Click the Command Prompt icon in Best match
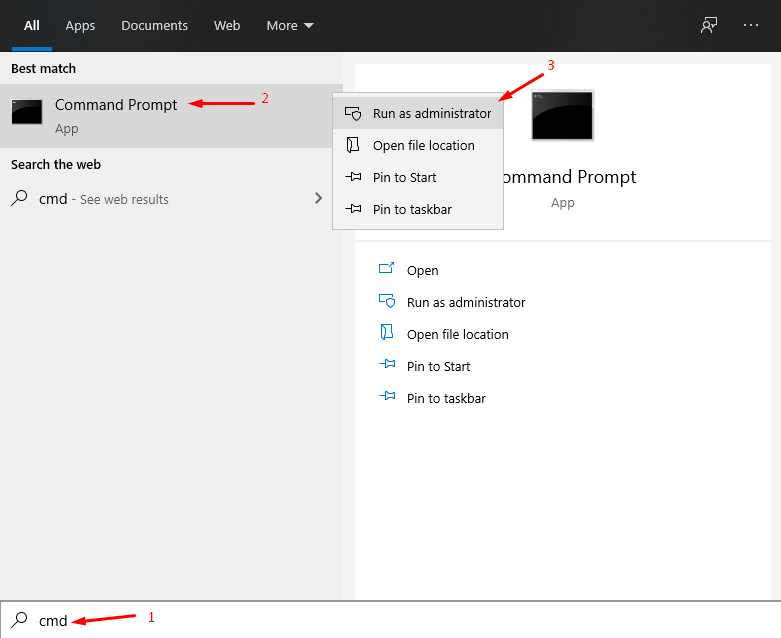The width and height of the screenshot is (781, 638). point(27,112)
